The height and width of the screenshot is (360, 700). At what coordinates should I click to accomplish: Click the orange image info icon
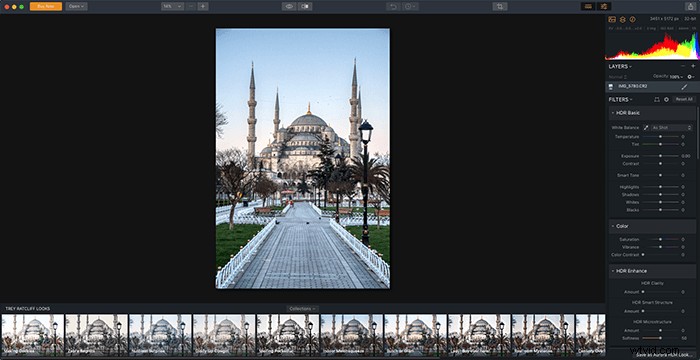[632, 19]
